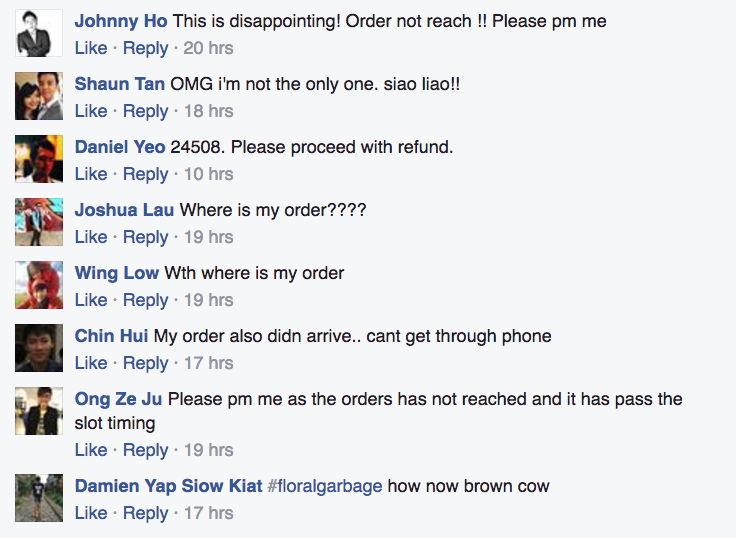Open the 20 hrs timestamp on Johnny's comment
The height and width of the screenshot is (538, 736).
pyautogui.click(x=208, y=48)
